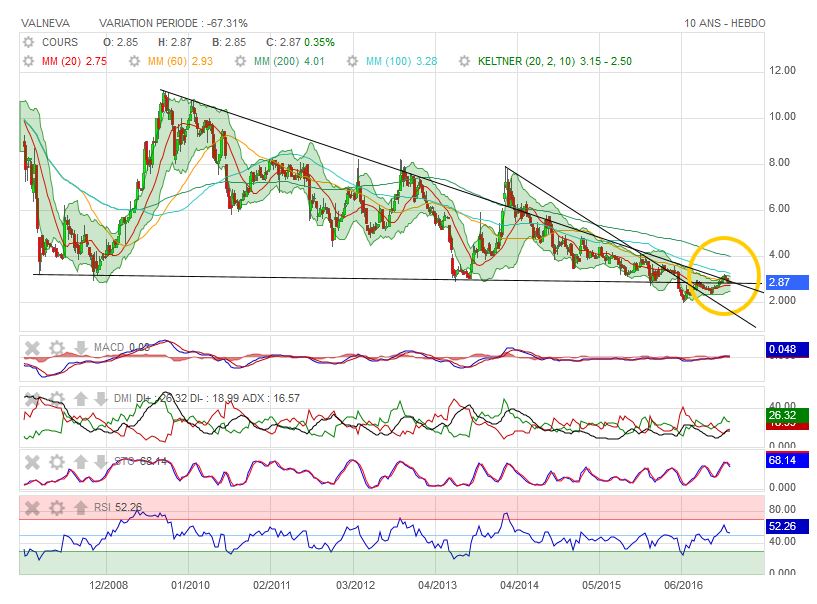Viewport: 817px width, 604px height.
Task: Select the MM (100) 3.28 label
Action: coord(401,61)
